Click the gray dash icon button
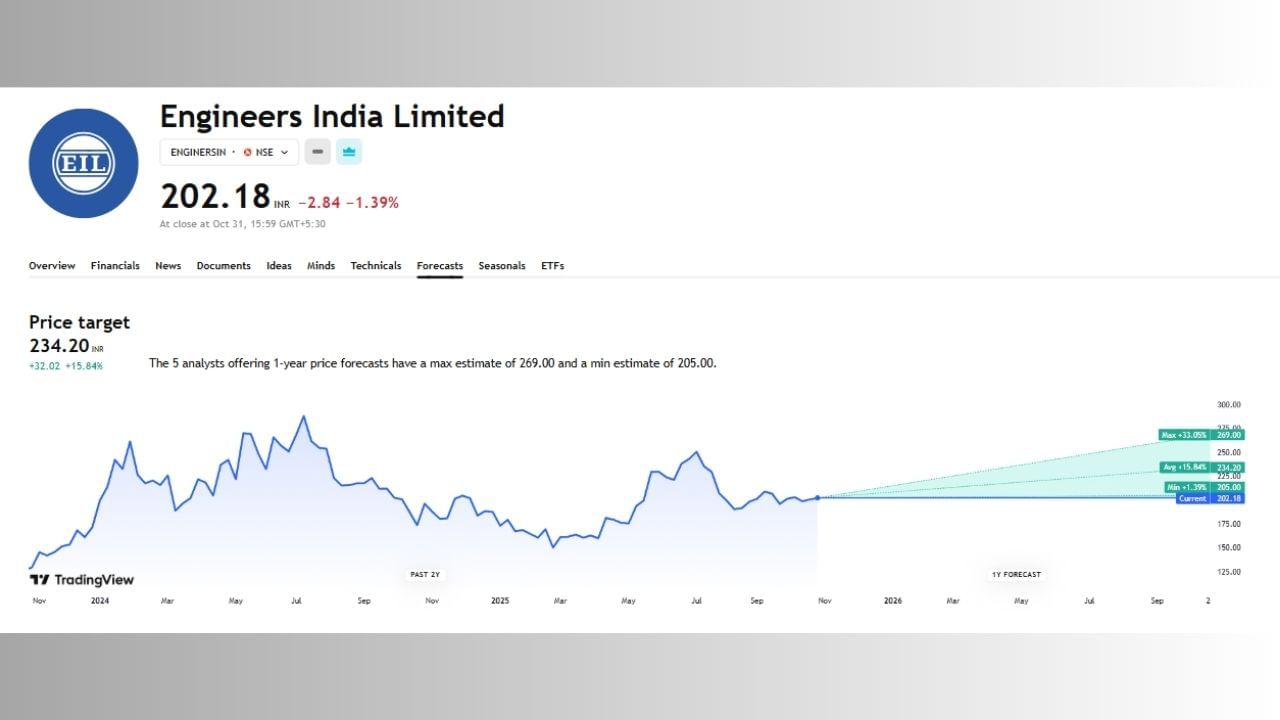The height and width of the screenshot is (720, 1280). (x=317, y=152)
